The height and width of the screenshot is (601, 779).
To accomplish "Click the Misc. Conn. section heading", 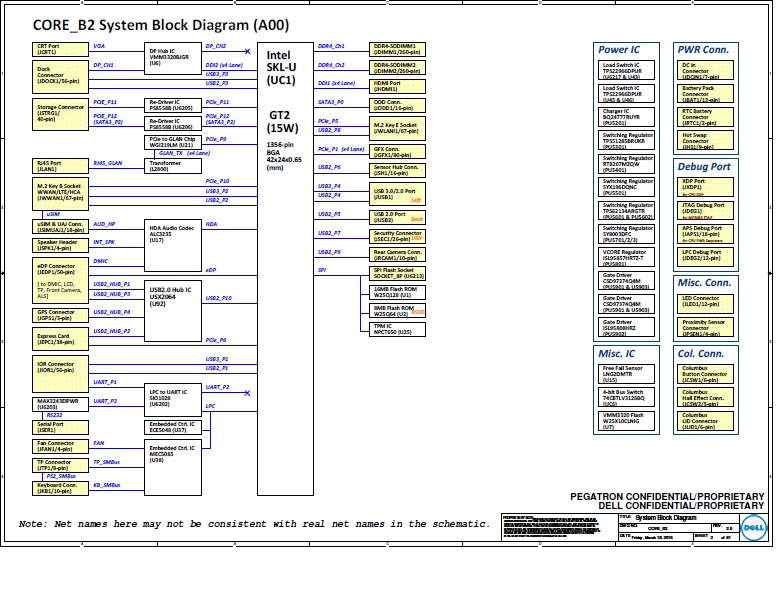I will pos(703,283).
